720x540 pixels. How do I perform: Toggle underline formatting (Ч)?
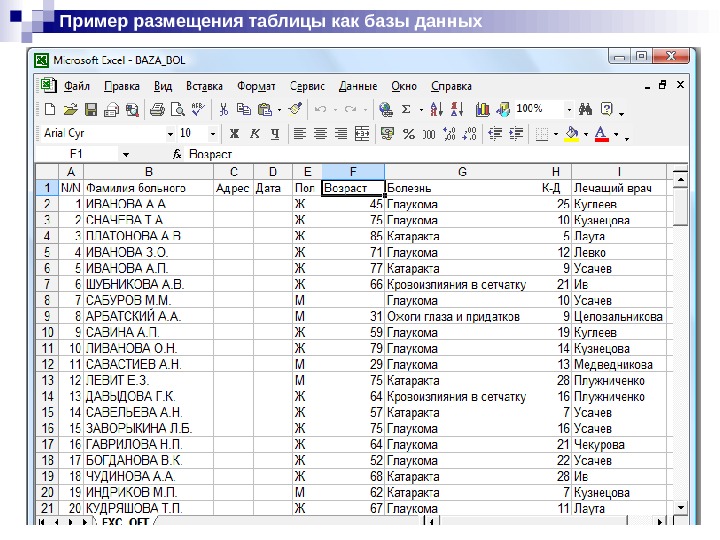[275, 134]
